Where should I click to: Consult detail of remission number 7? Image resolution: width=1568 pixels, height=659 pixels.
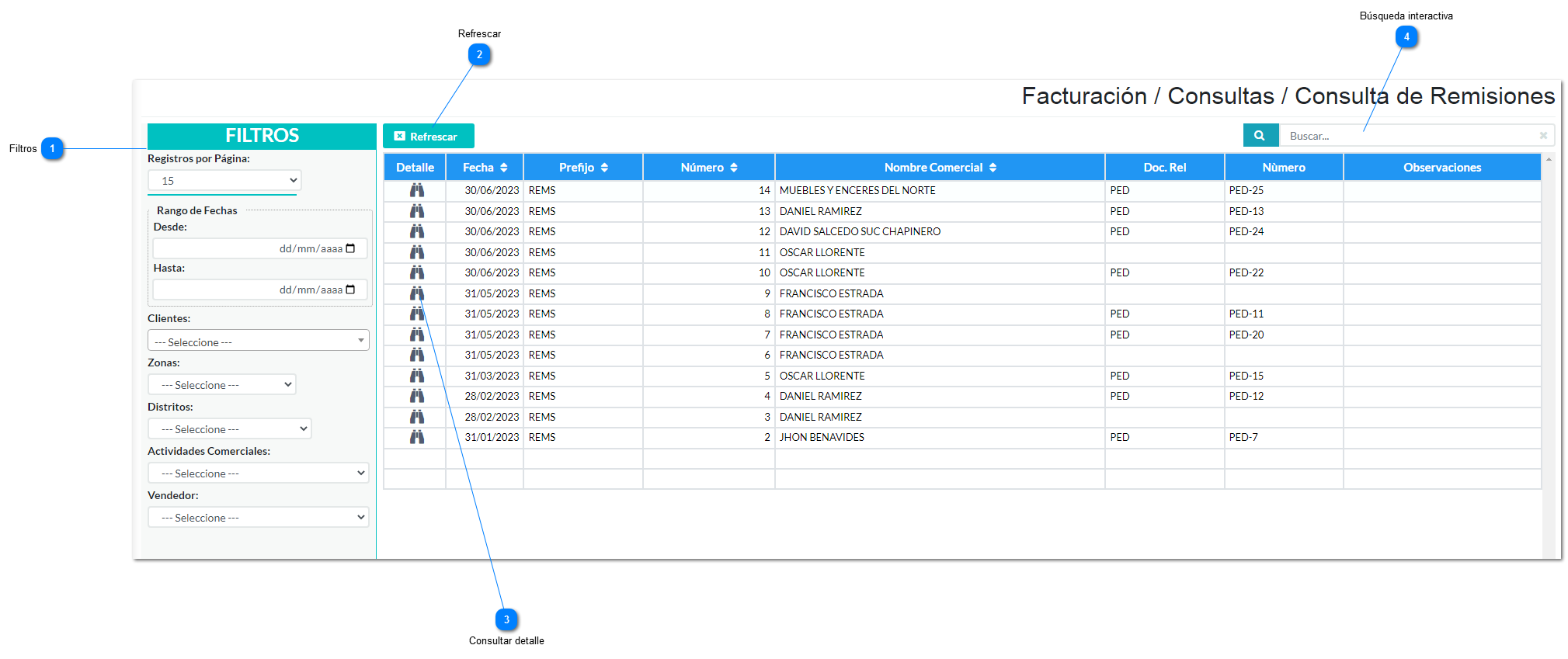click(417, 335)
